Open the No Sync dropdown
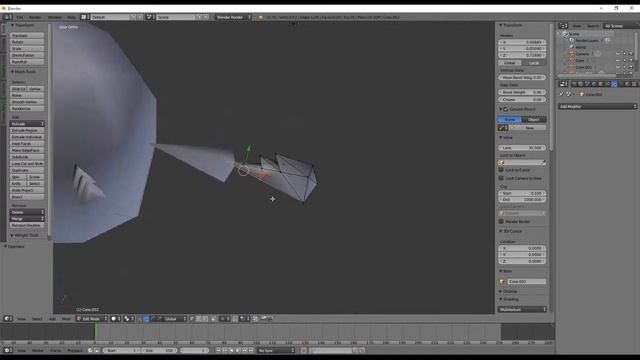 [x=276, y=350]
